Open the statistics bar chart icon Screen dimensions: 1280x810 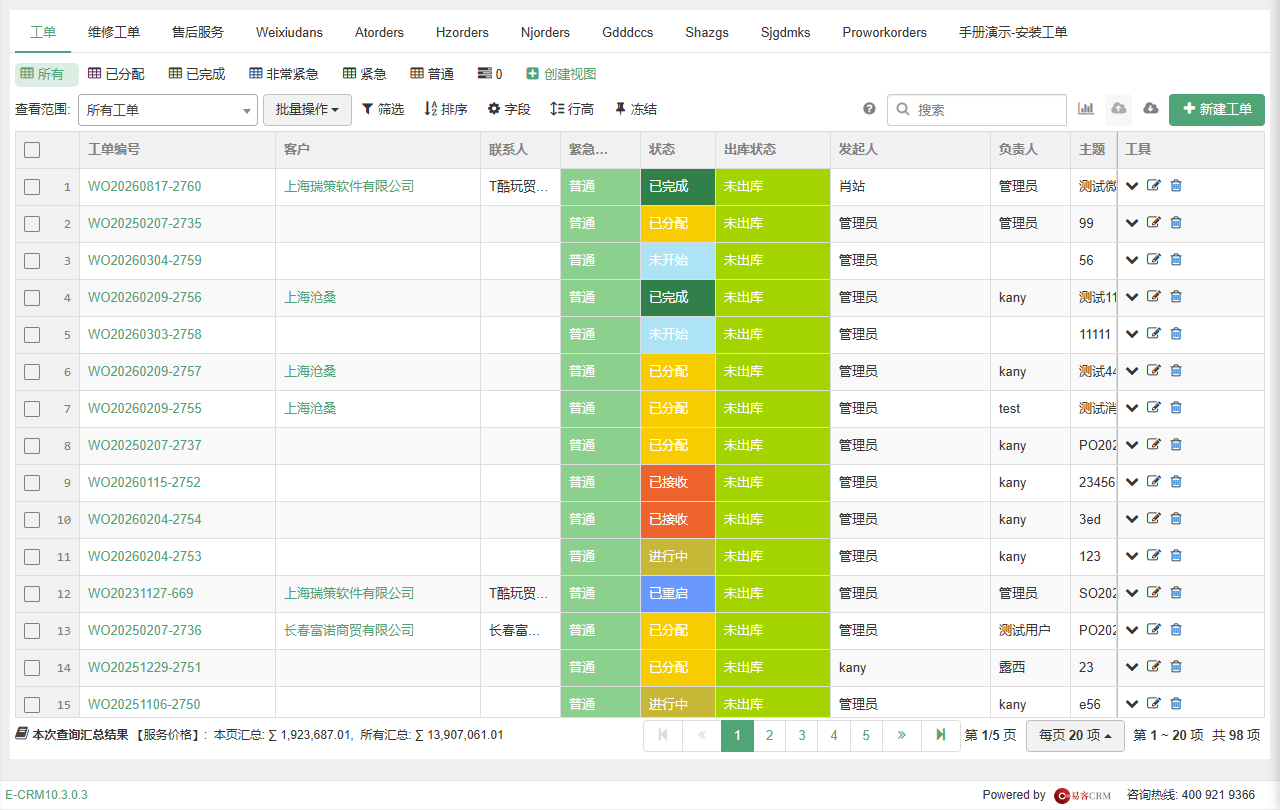coord(1086,109)
